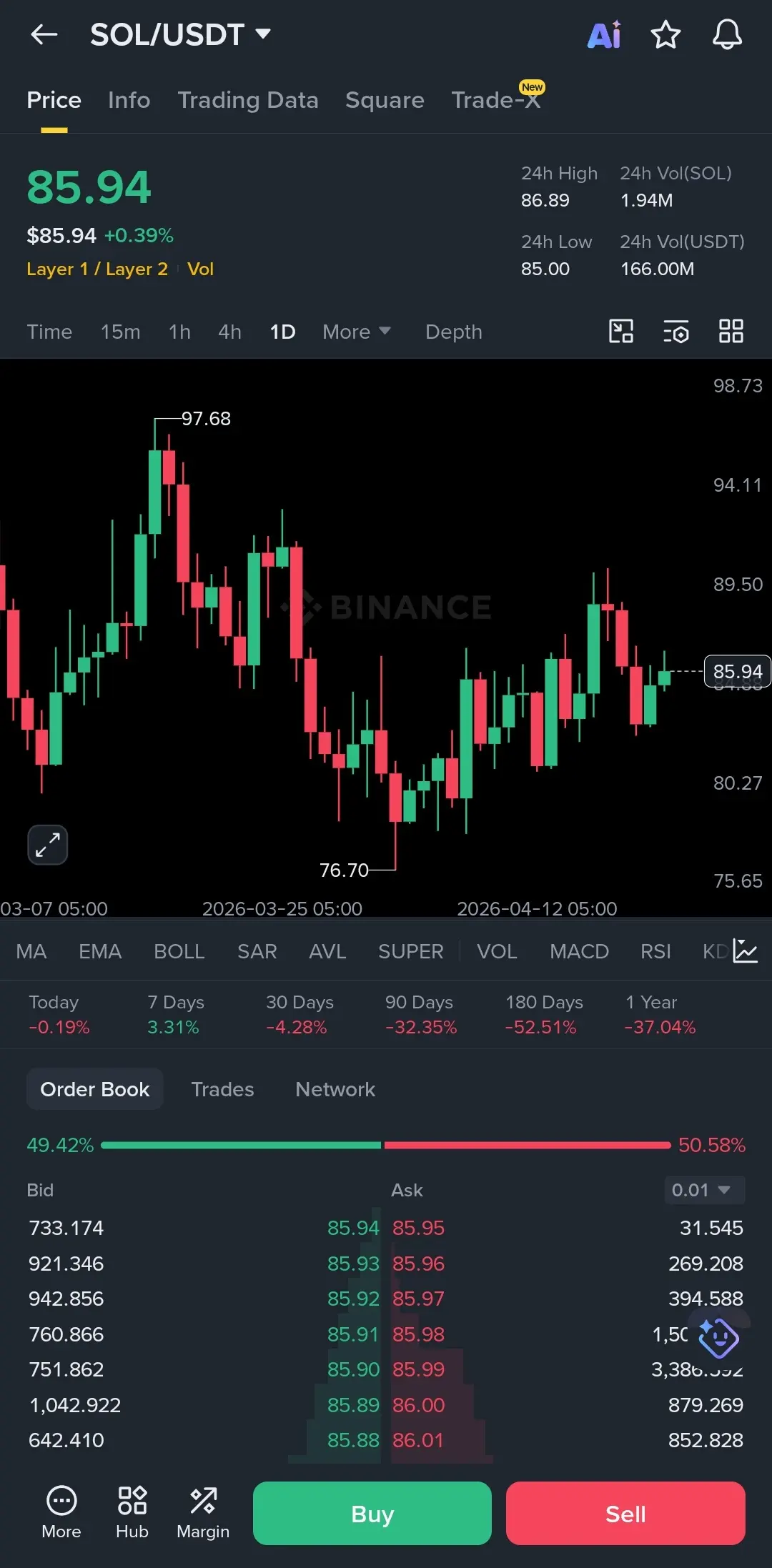Viewport: 772px width, 1568px height.
Task: Select the 1h interval
Action: pos(179,332)
